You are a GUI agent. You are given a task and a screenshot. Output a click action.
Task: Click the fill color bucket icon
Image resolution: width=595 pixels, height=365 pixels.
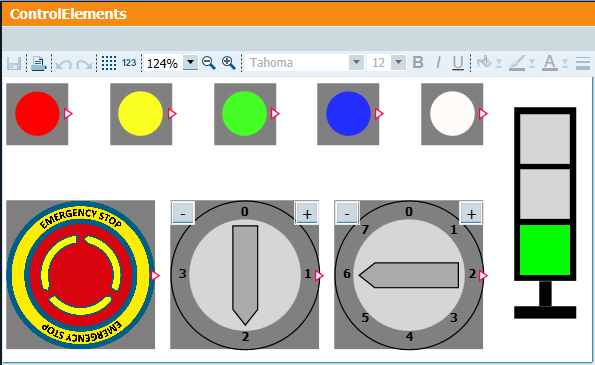[484, 62]
